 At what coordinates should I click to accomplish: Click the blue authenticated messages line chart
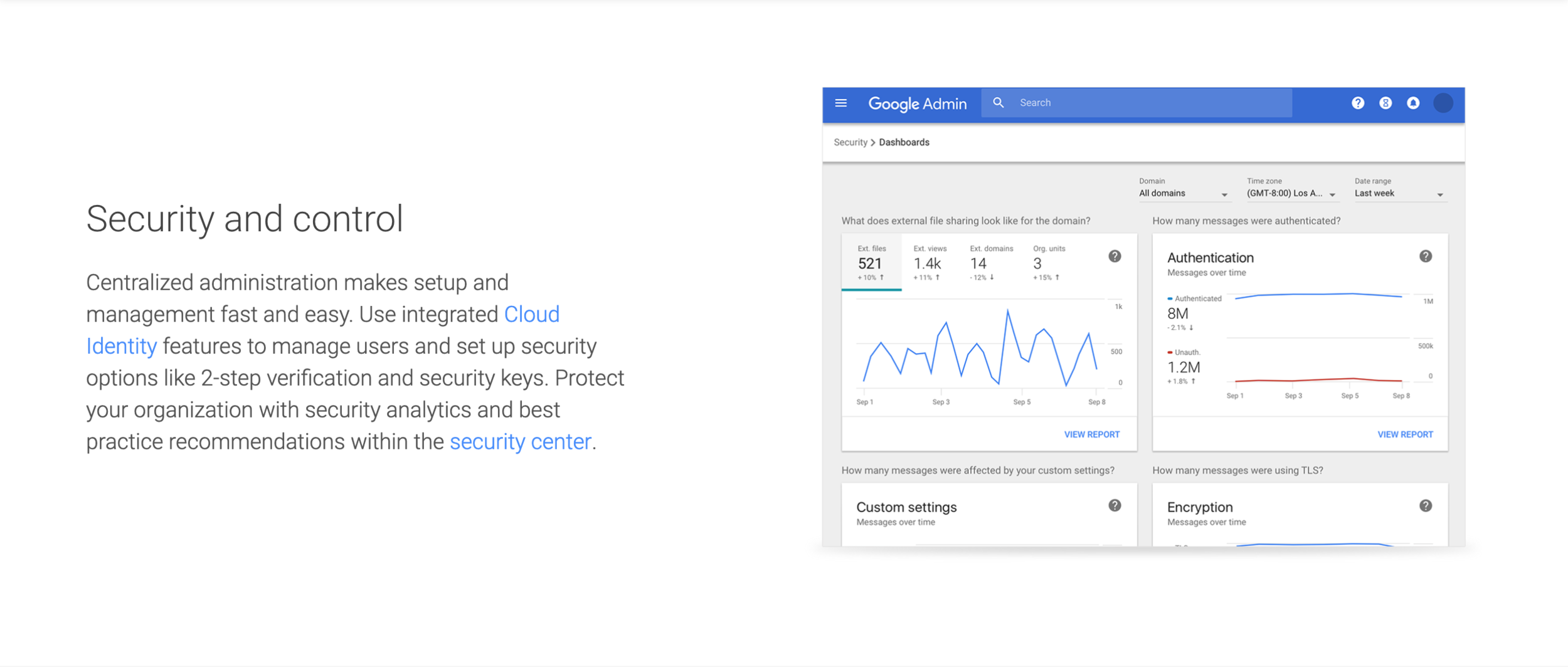pyautogui.click(x=1318, y=295)
